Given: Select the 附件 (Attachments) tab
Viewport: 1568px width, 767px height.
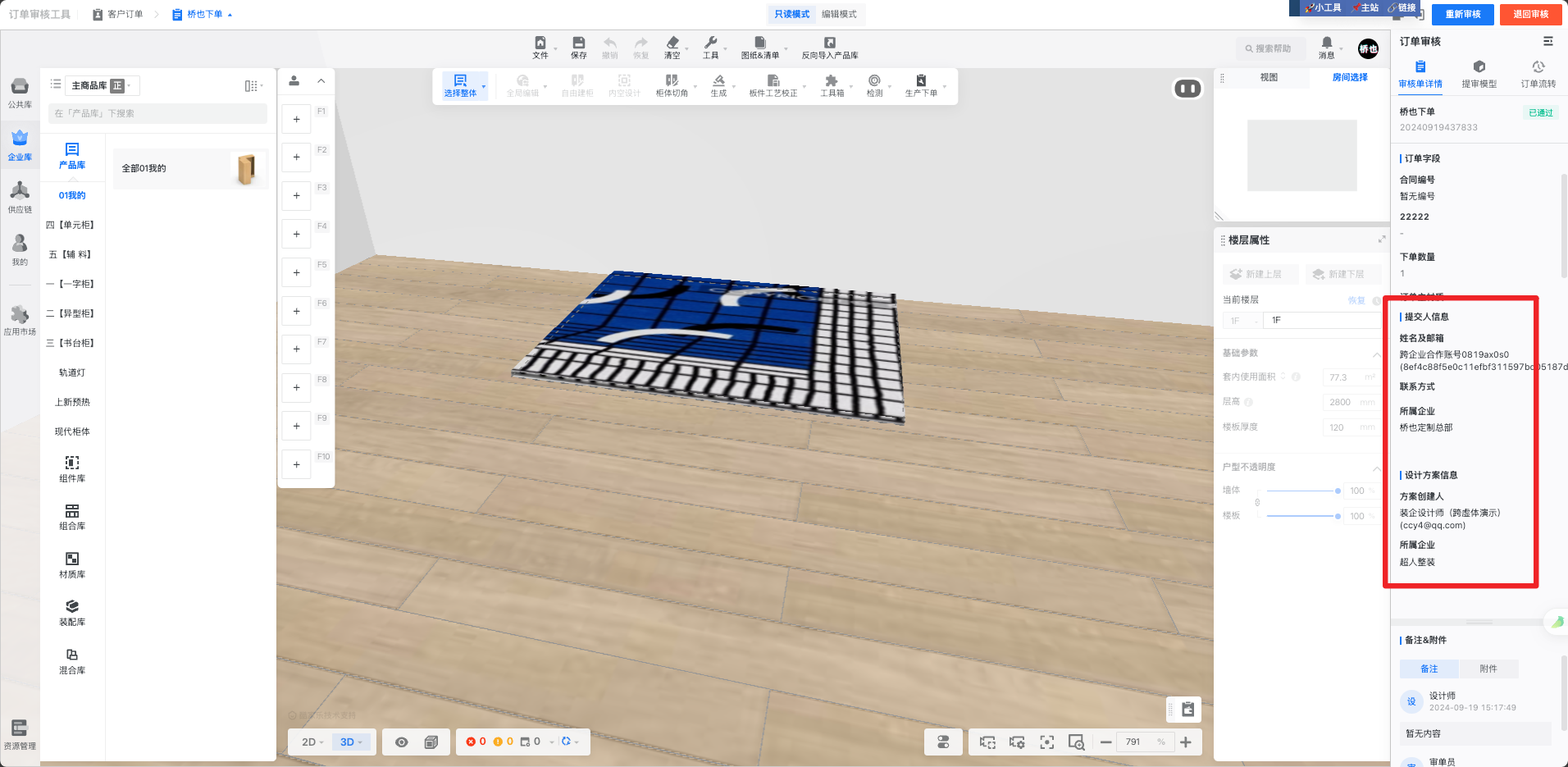Looking at the screenshot, I should tap(1488, 669).
